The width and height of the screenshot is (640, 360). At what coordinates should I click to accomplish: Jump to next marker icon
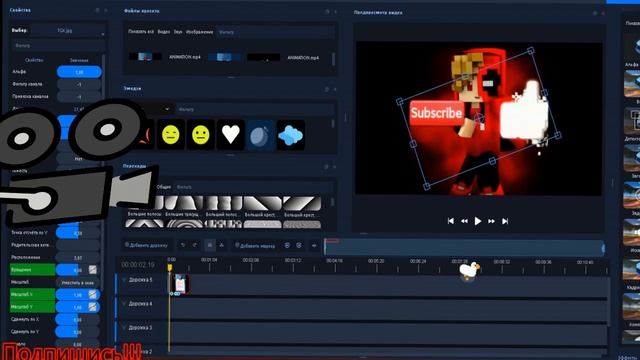point(299,245)
